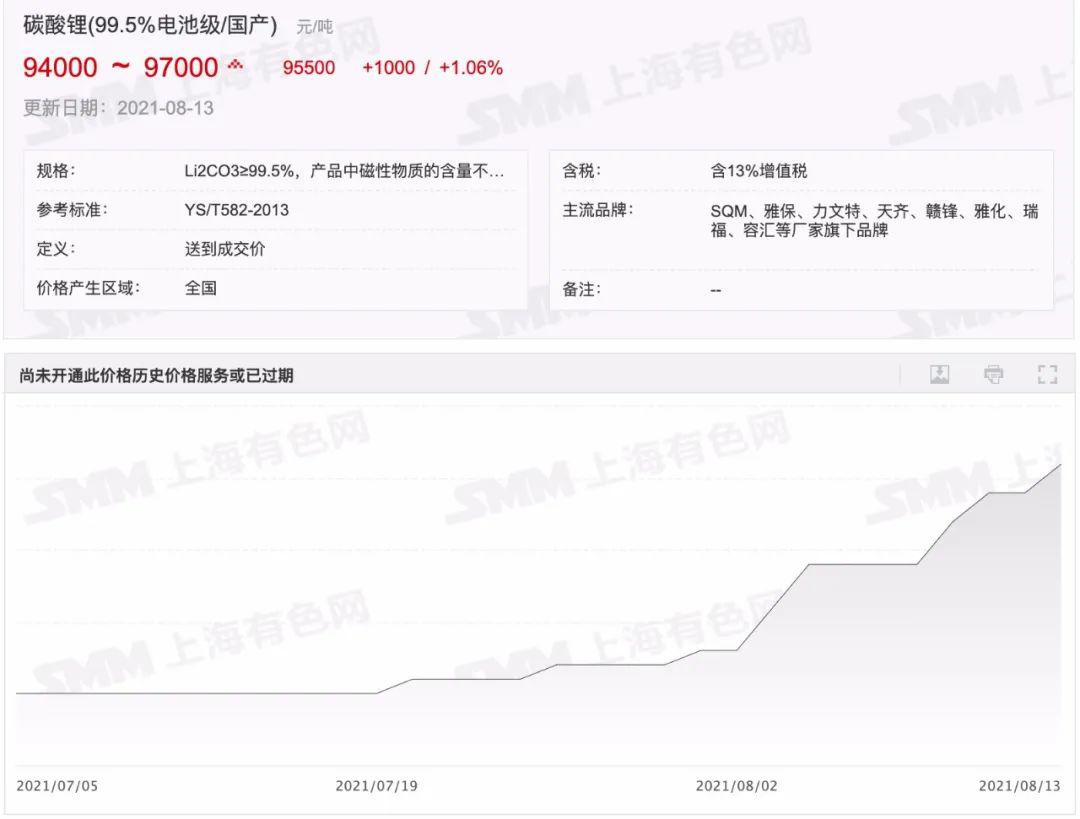Click the print chart icon
Image resolution: width=1080 pixels, height=819 pixels.
click(x=993, y=375)
